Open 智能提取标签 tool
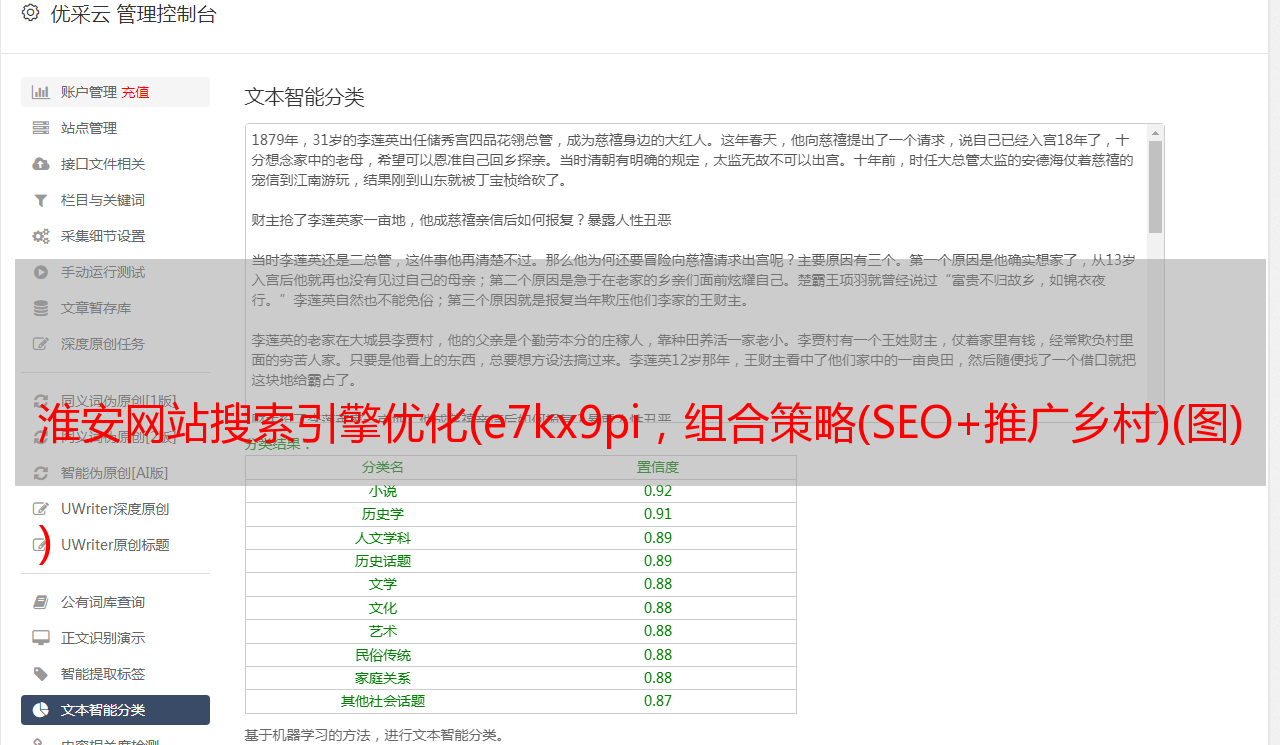The width and height of the screenshot is (1280, 745). click(x=115, y=674)
